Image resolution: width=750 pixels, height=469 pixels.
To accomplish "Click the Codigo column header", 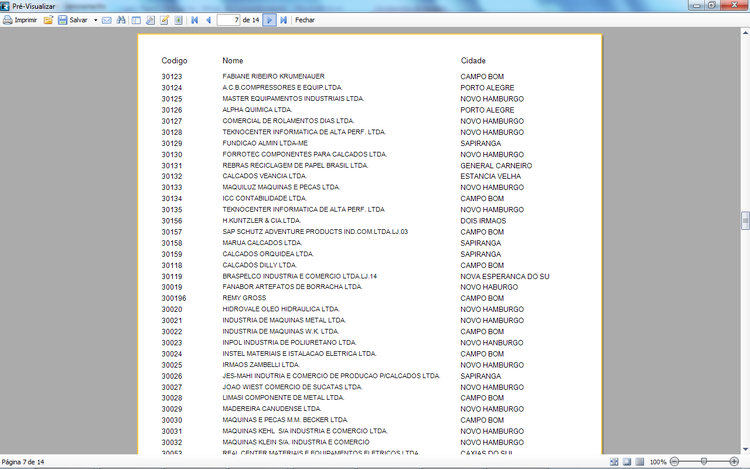I will 174,61.
